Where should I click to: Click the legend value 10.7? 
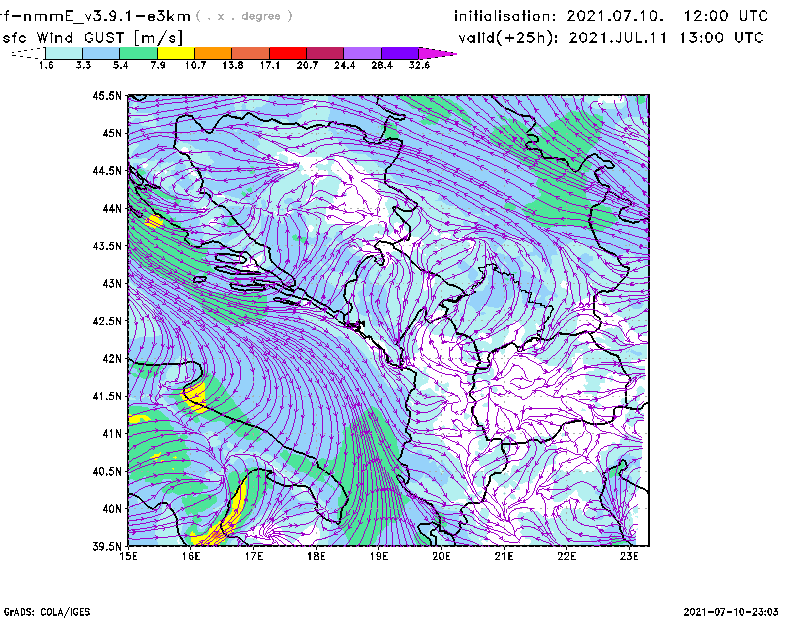pos(195,65)
